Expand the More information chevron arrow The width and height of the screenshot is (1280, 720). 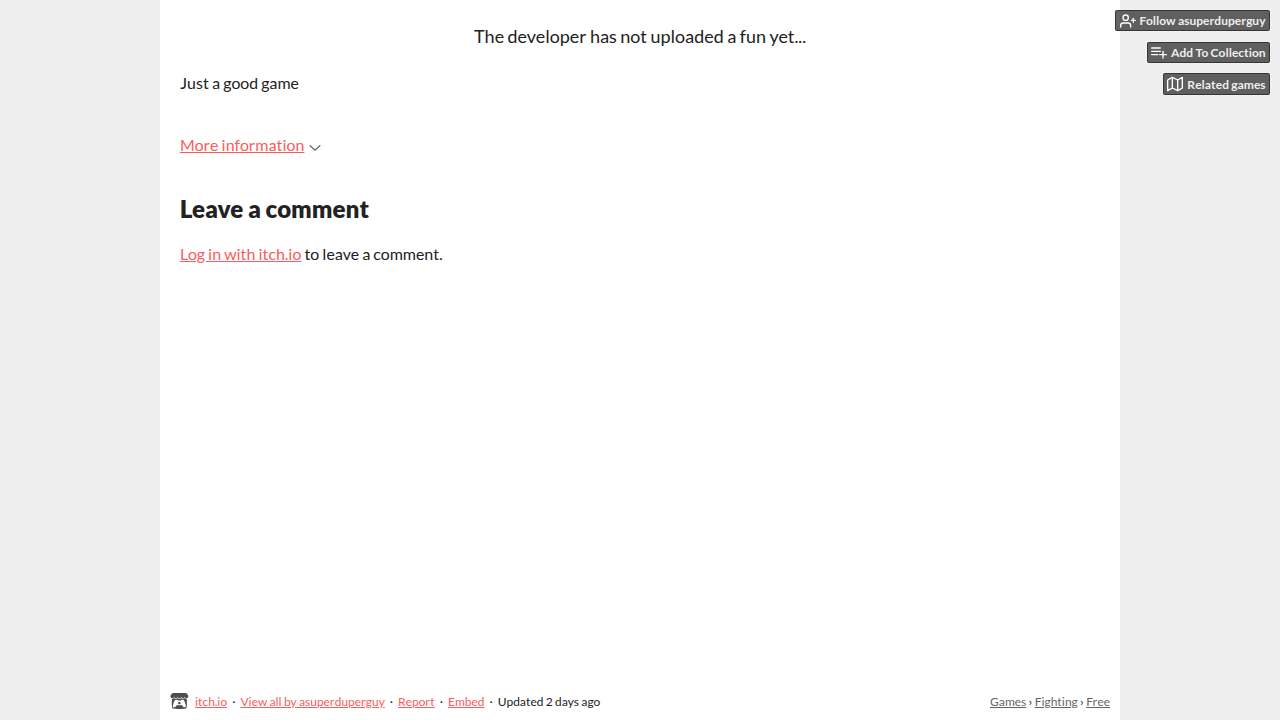pyautogui.click(x=315, y=148)
